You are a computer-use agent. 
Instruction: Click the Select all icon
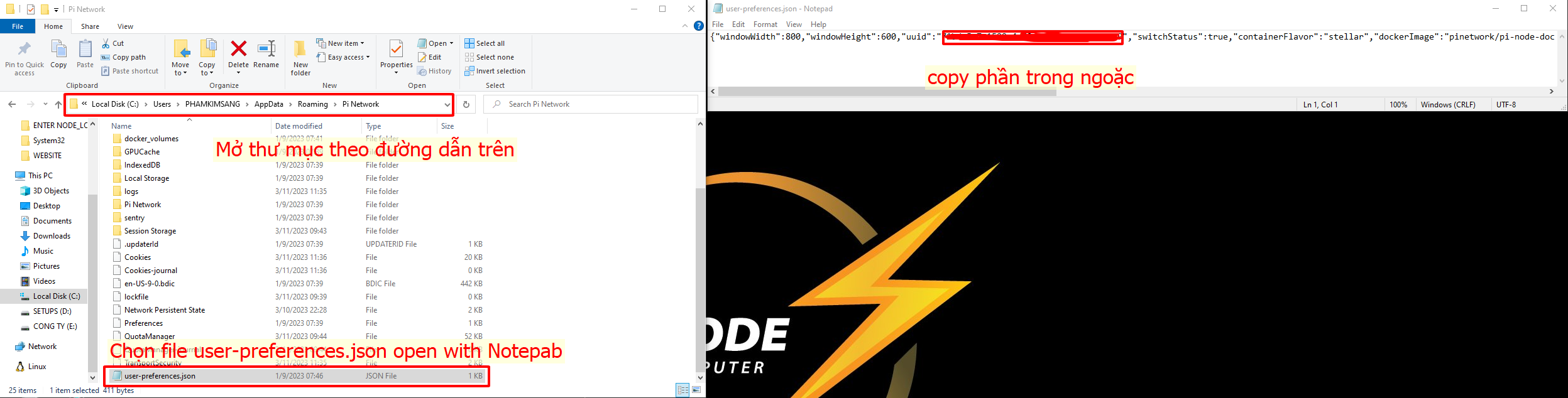coord(469,43)
